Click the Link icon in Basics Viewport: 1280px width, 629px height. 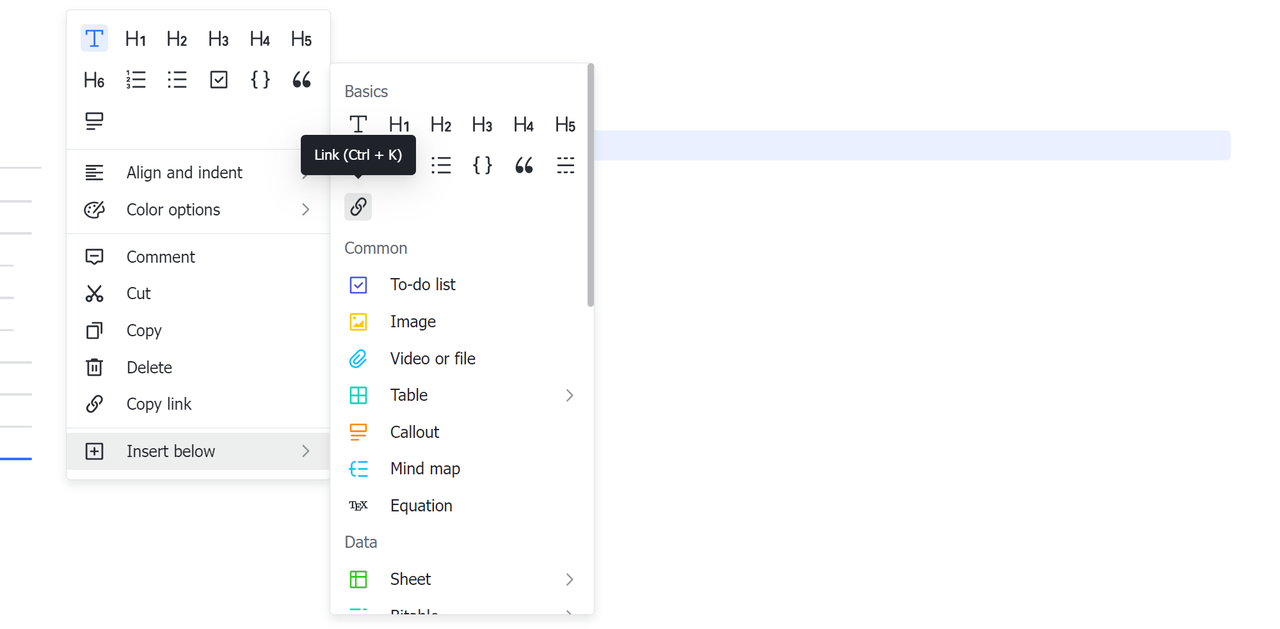(x=358, y=207)
